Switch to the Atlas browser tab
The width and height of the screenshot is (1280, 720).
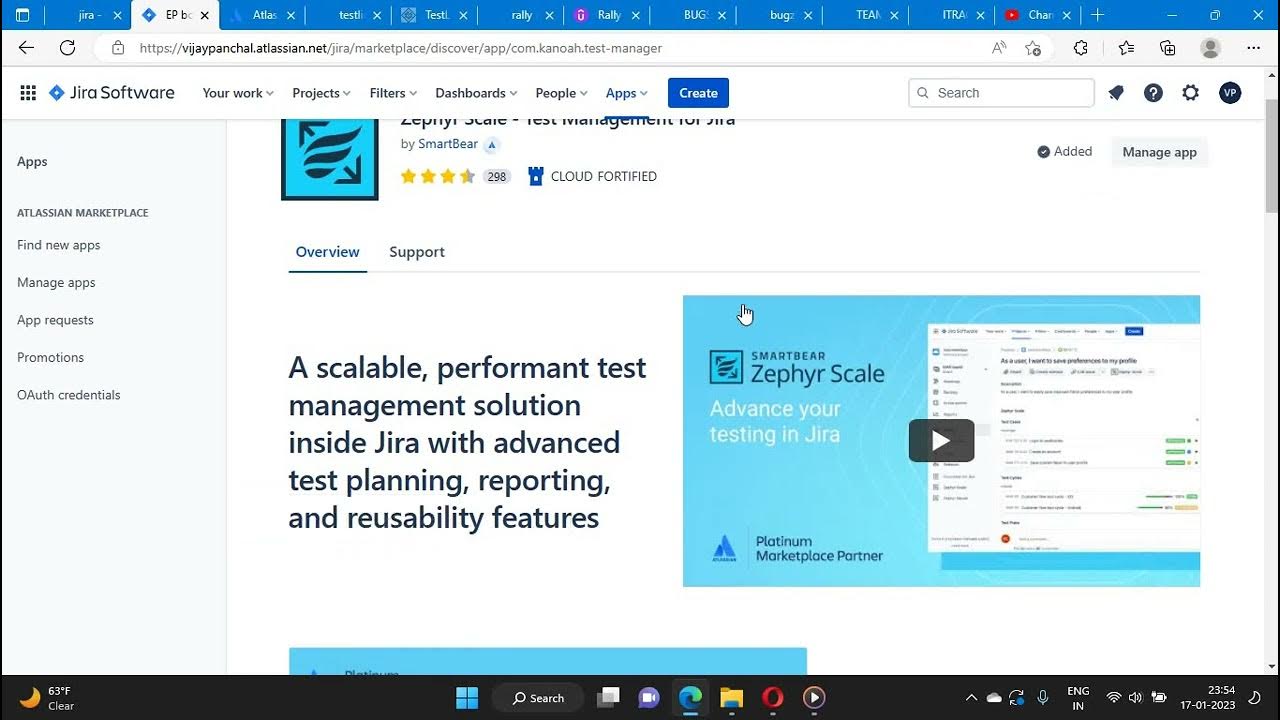[x=261, y=15]
